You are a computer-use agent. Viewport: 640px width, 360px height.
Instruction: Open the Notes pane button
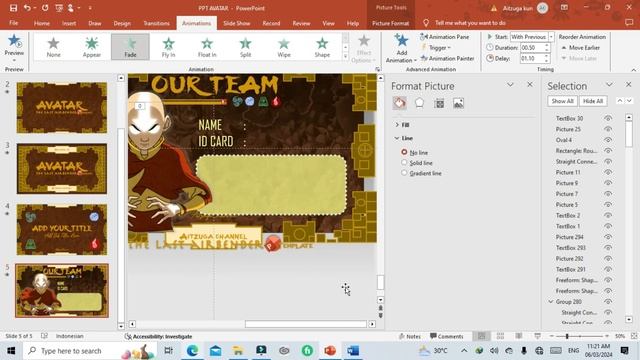tap(410, 336)
